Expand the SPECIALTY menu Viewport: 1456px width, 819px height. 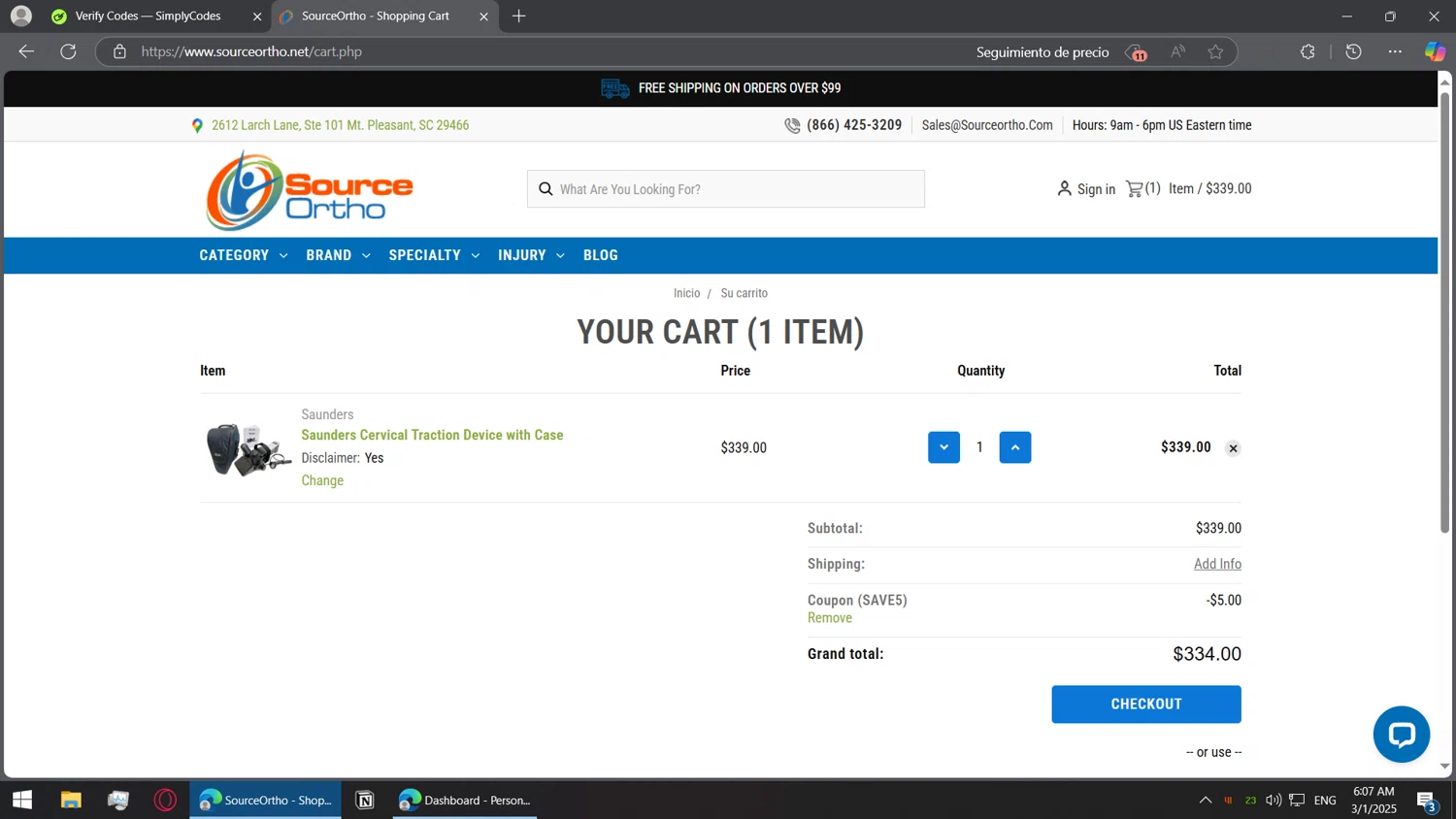click(434, 255)
